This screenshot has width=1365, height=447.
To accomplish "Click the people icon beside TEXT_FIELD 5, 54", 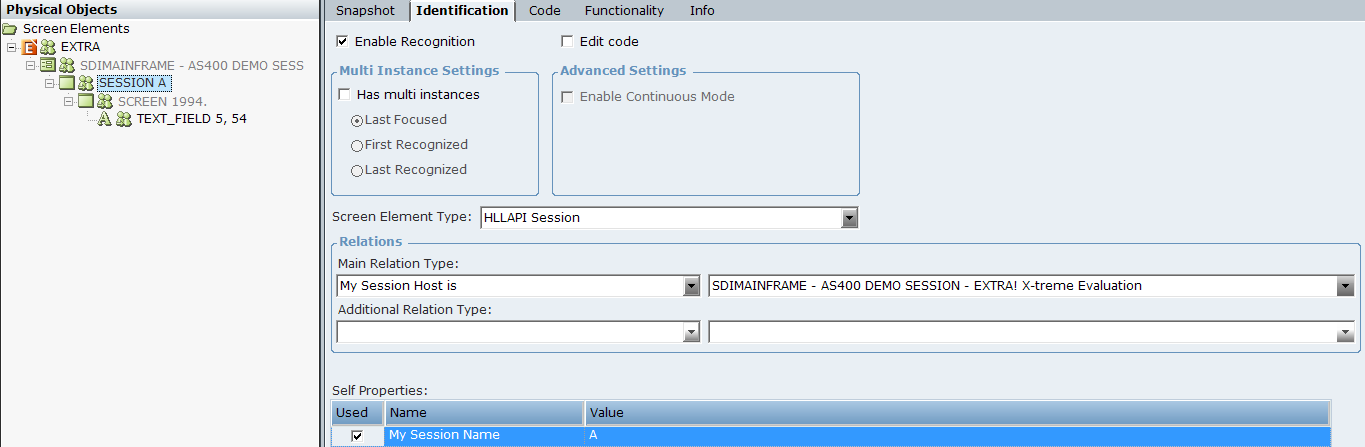I will pos(124,119).
